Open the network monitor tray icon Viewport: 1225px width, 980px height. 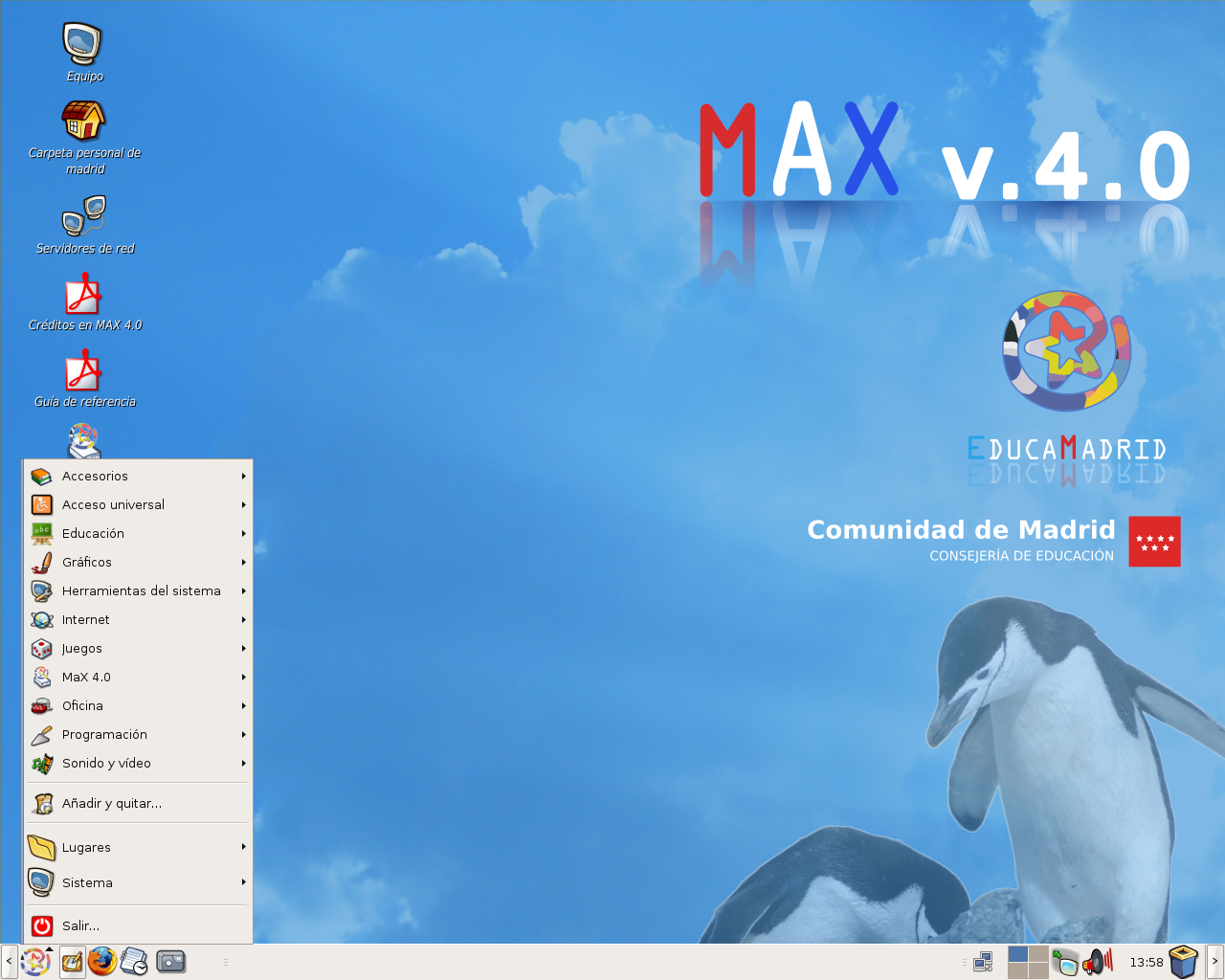(x=983, y=962)
